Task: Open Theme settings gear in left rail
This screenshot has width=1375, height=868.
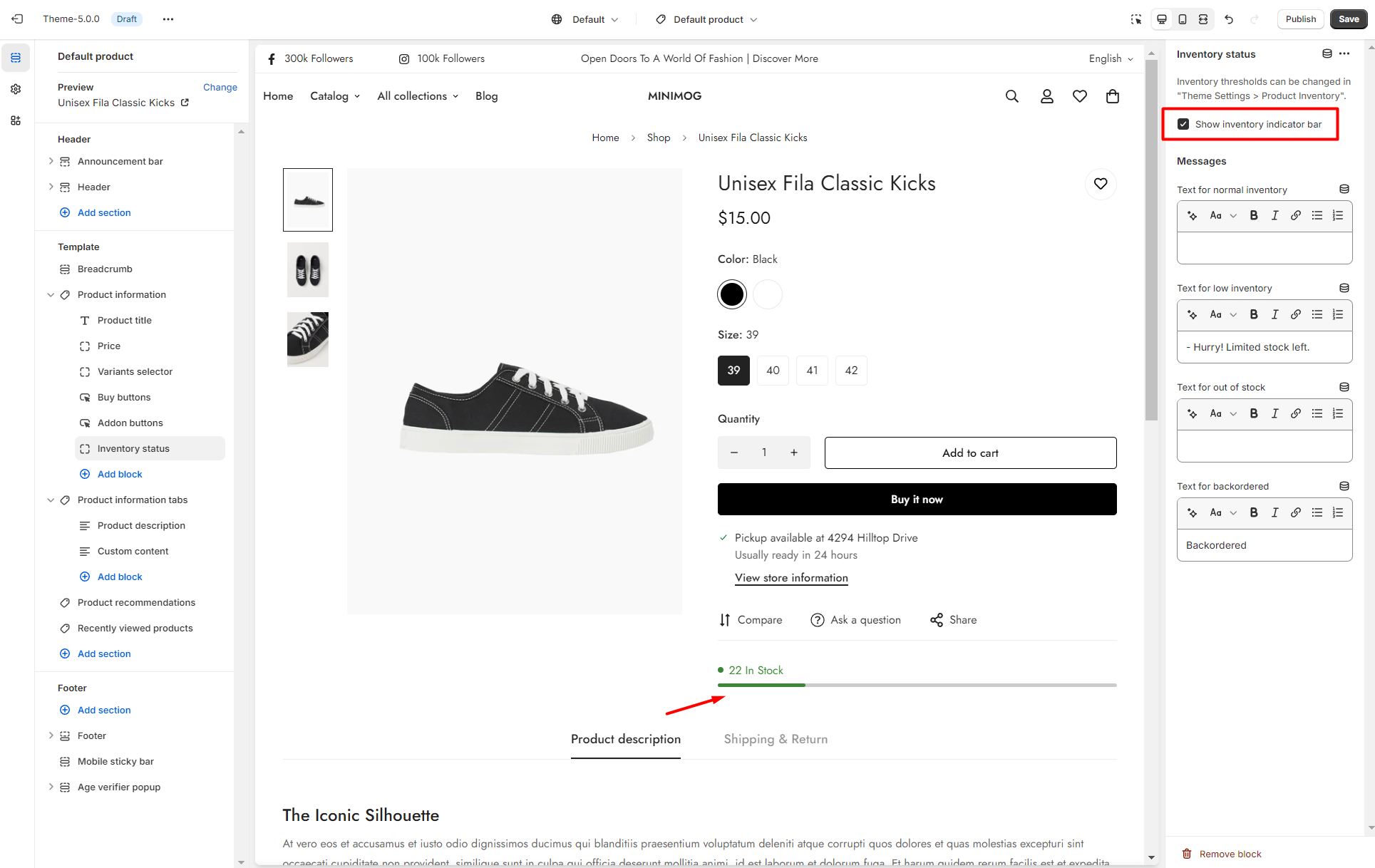Action: [16, 89]
